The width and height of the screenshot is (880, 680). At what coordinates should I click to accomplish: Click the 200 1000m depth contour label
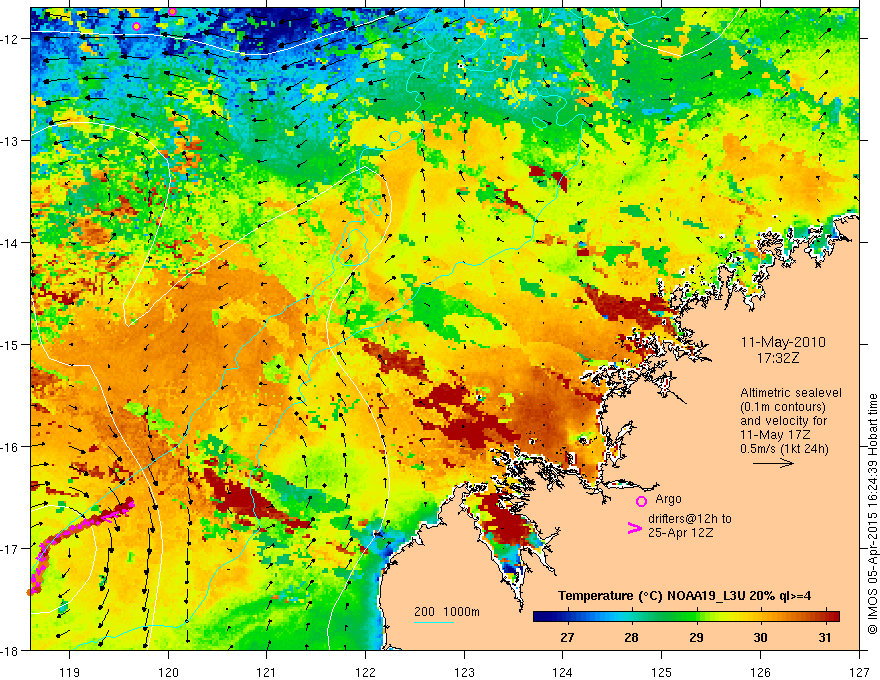point(447,612)
